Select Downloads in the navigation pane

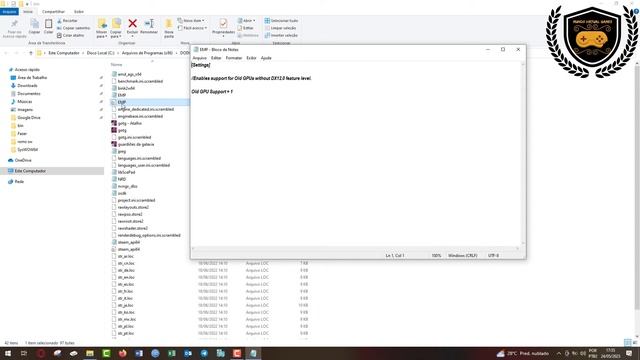27,86
